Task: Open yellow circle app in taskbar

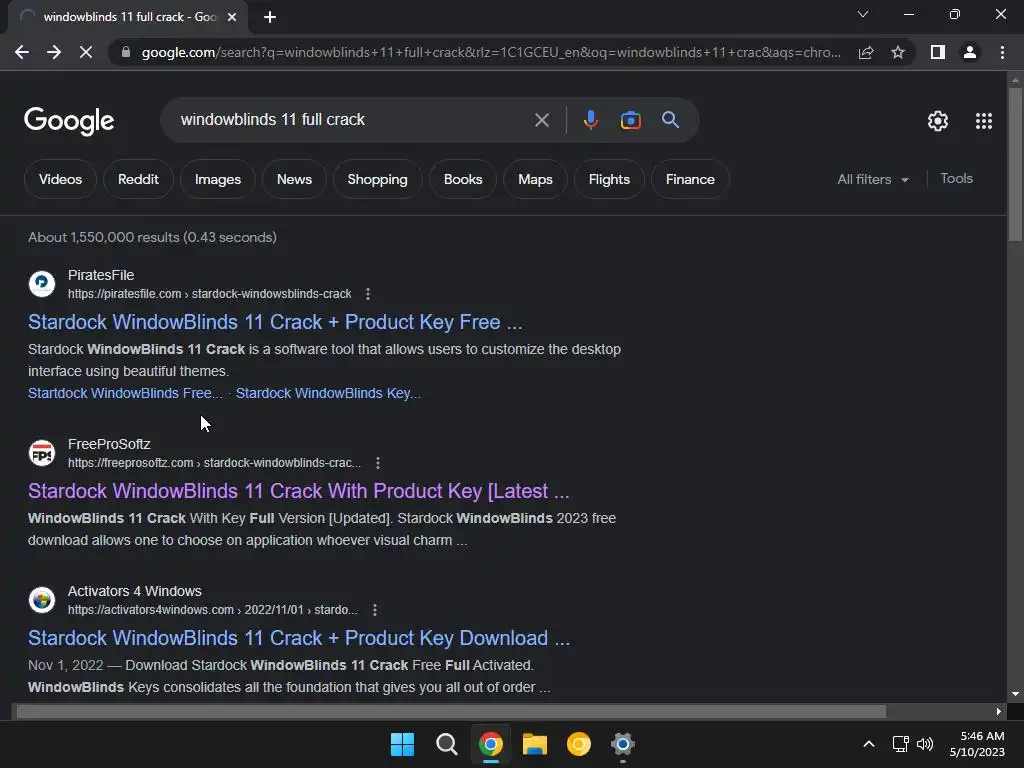Action: [579, 744]
